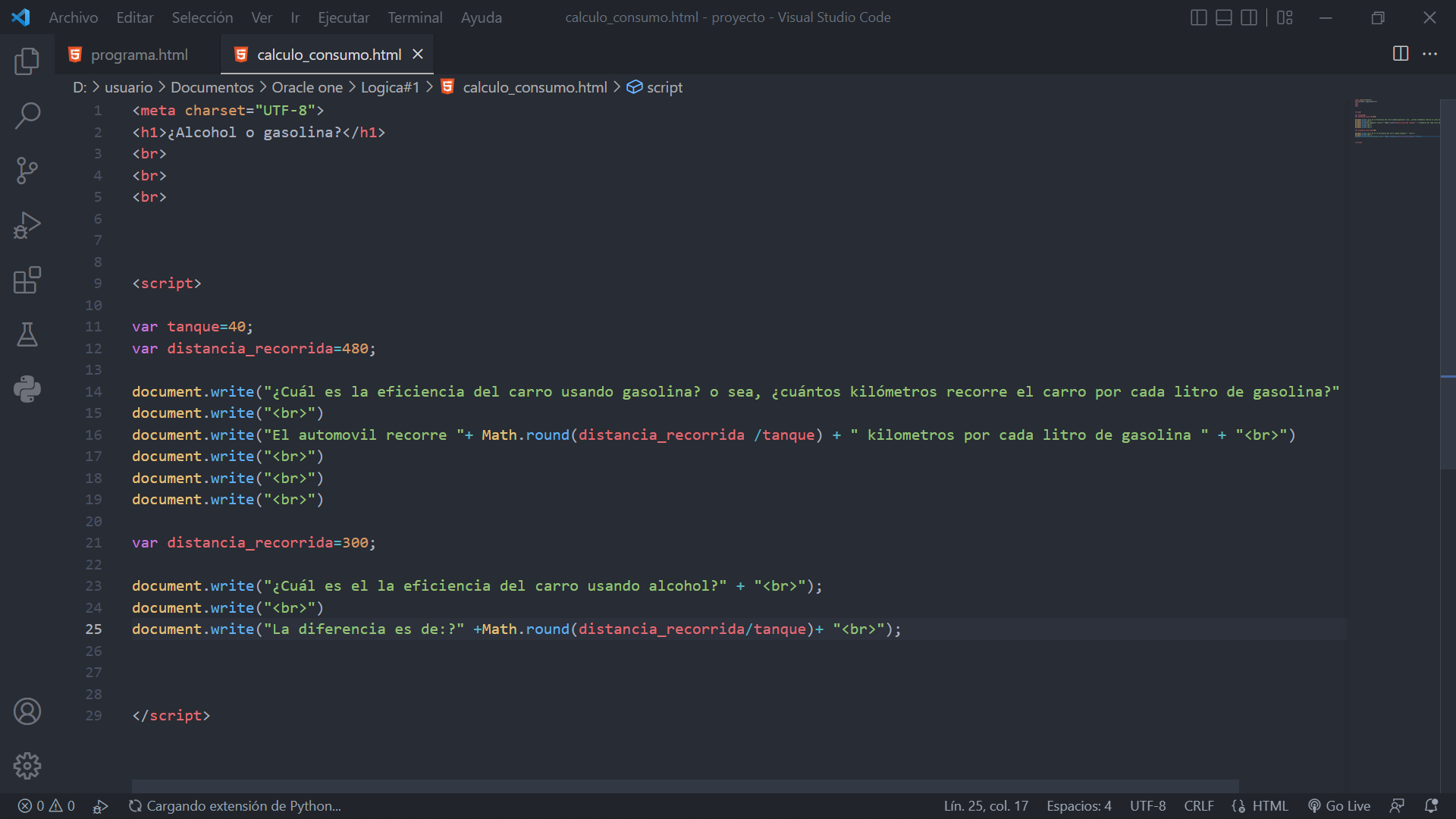1456x819 pixels.
Task: Open editor More Actions menu
Action: click(1429, 54)
